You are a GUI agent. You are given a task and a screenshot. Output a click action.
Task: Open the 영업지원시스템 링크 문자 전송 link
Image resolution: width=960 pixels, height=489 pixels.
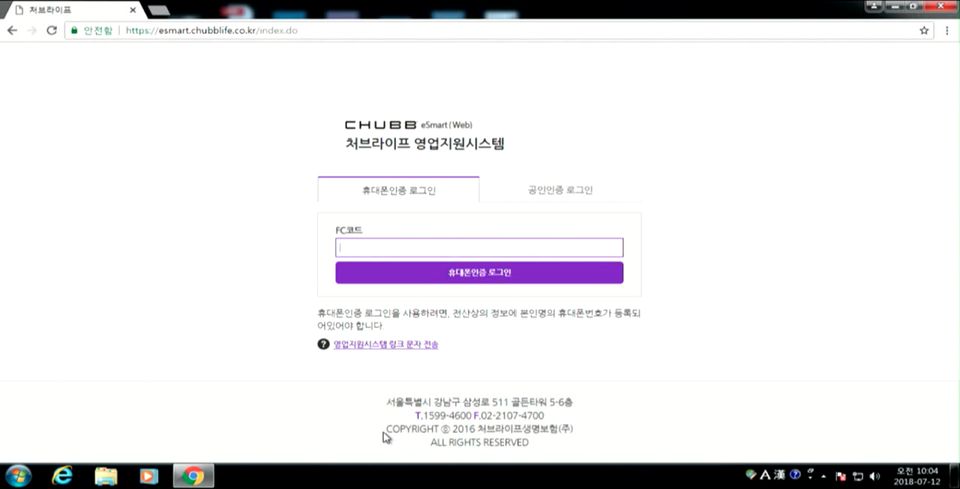coord(386,345)
